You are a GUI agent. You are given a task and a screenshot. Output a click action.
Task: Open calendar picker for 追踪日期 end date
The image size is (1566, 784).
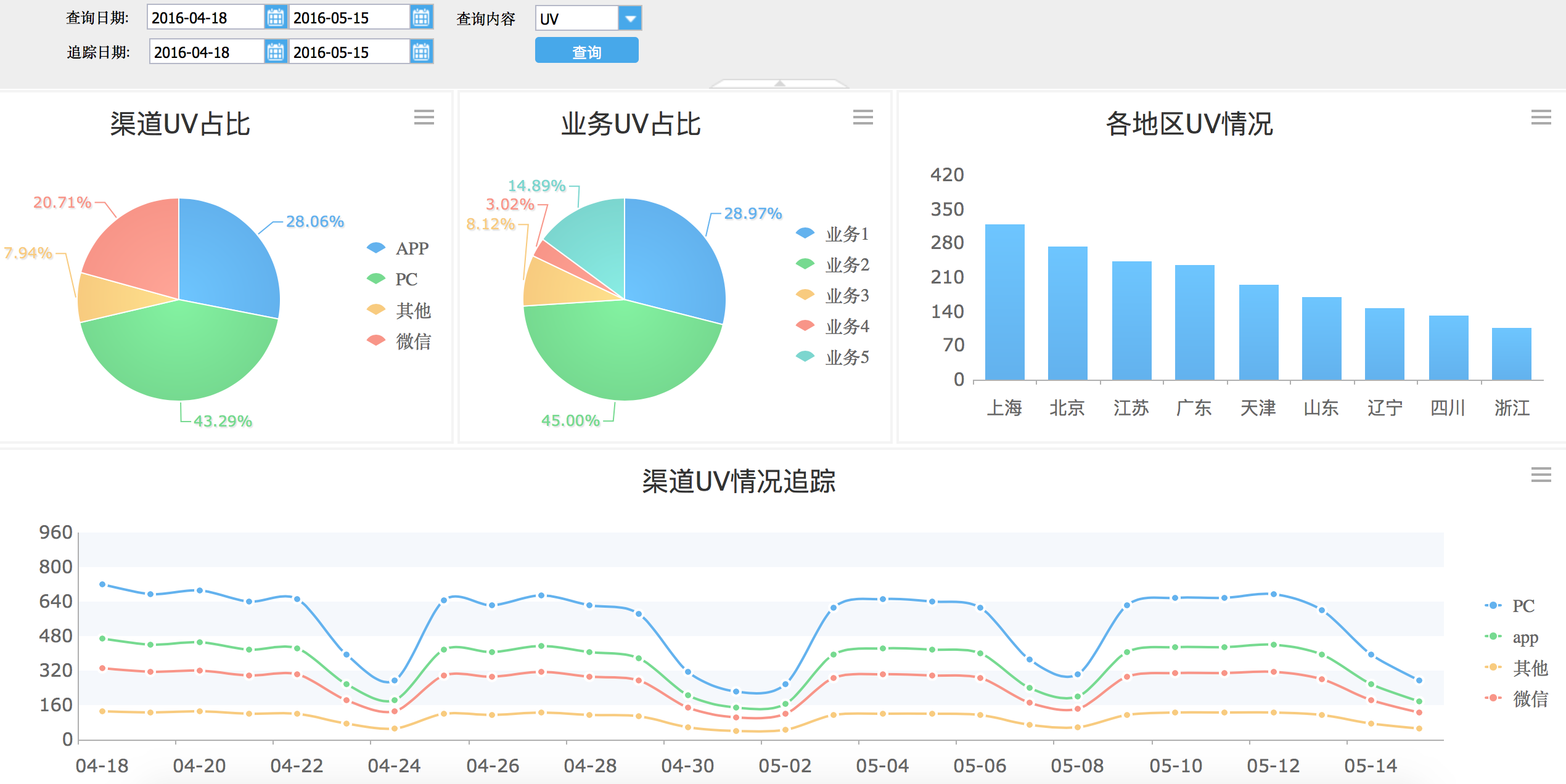(x=422, y=52)
